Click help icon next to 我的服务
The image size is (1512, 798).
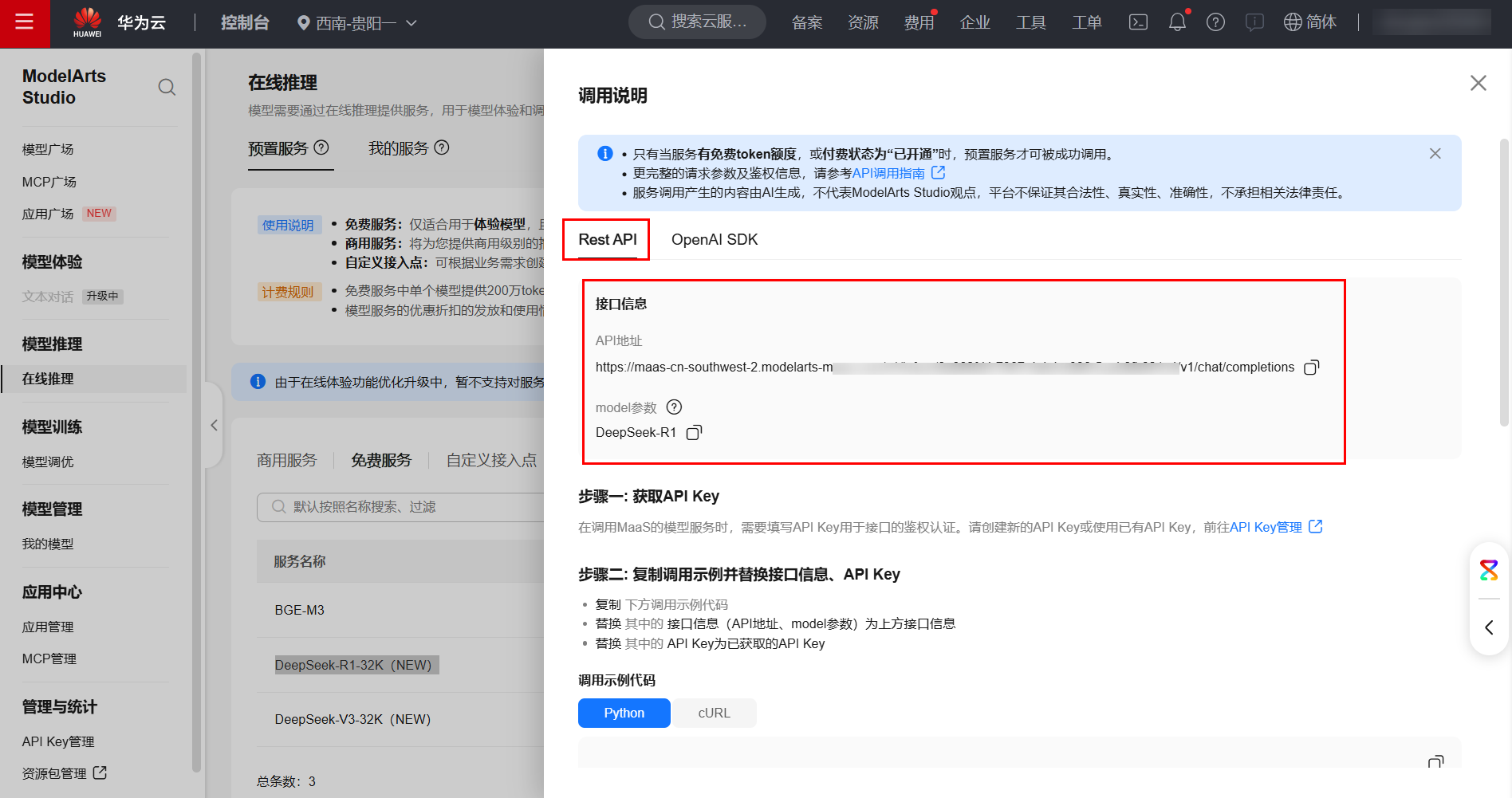(x=442, y=147)
